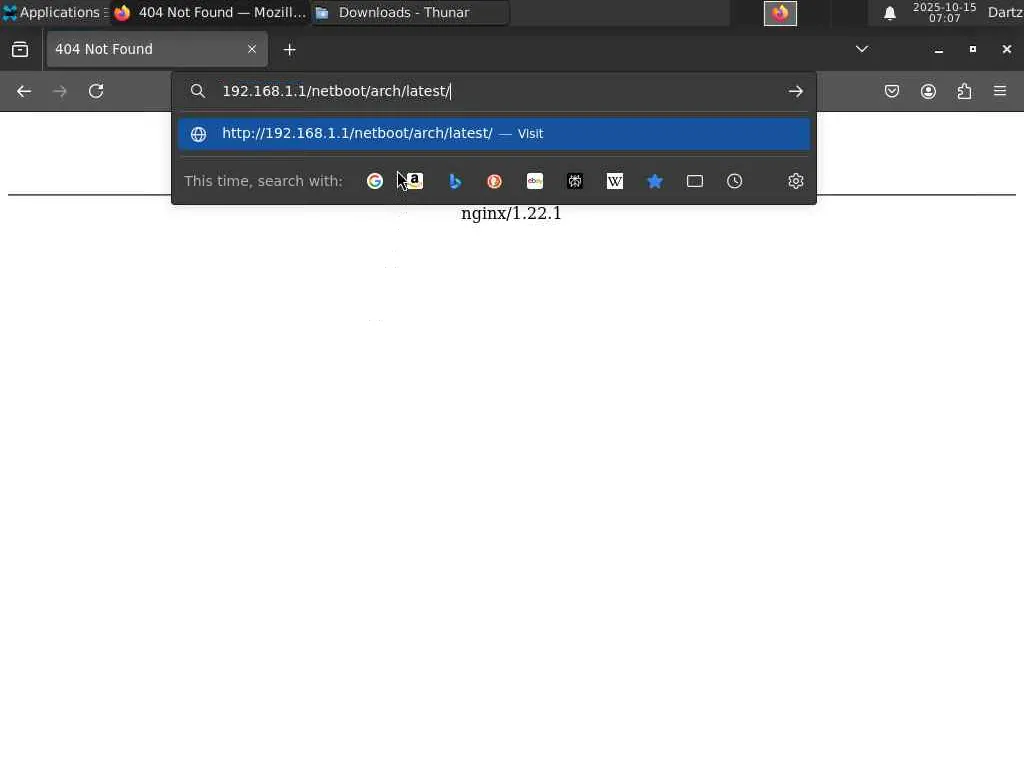Click inside the address bar text field
The width and height of the screenshot is (1024, 768).
(496, 91)
